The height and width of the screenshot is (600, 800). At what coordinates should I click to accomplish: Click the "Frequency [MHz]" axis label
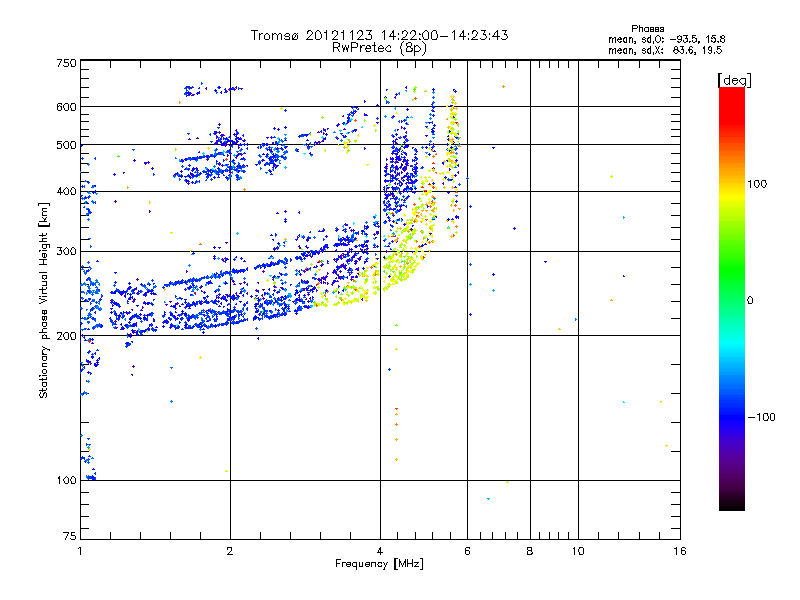tap(379, 564)
